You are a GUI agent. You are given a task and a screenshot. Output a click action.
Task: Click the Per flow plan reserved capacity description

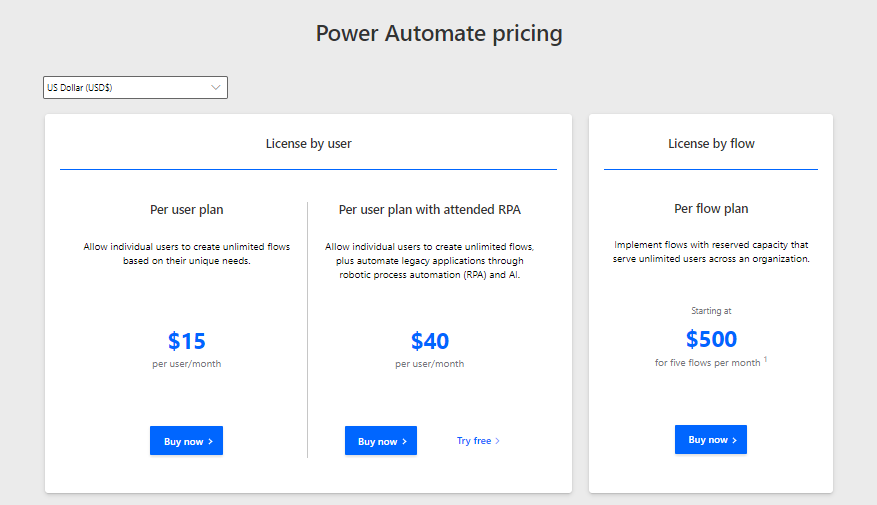point(711,251)
